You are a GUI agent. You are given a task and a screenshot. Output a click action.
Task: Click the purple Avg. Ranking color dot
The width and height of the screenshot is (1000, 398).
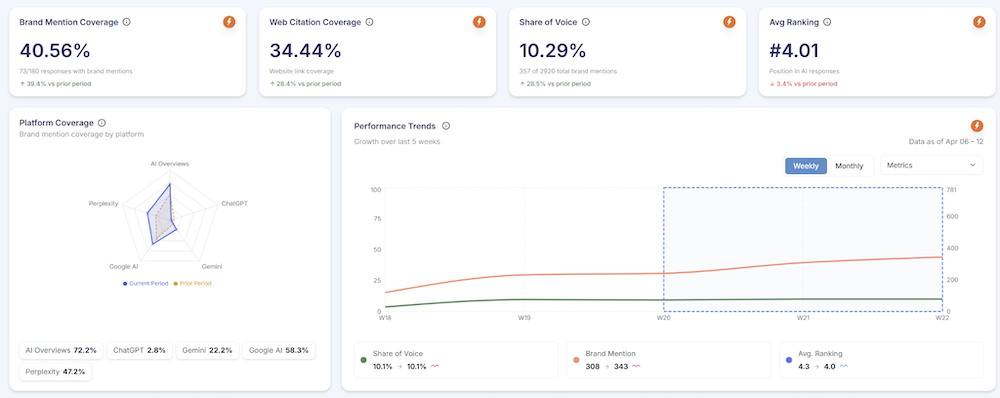(x=789, y=360)
